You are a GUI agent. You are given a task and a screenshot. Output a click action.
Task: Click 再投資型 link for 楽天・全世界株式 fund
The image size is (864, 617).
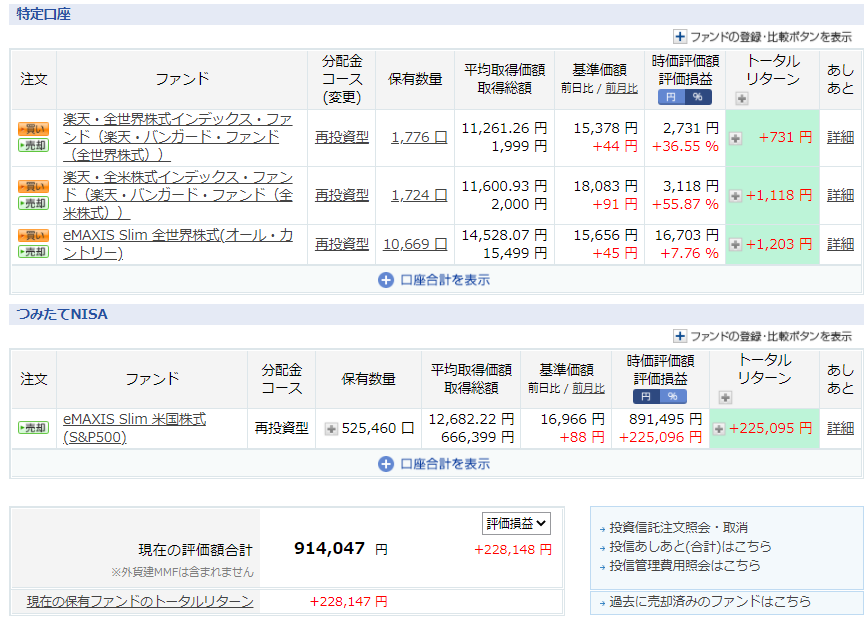(342, 137)
